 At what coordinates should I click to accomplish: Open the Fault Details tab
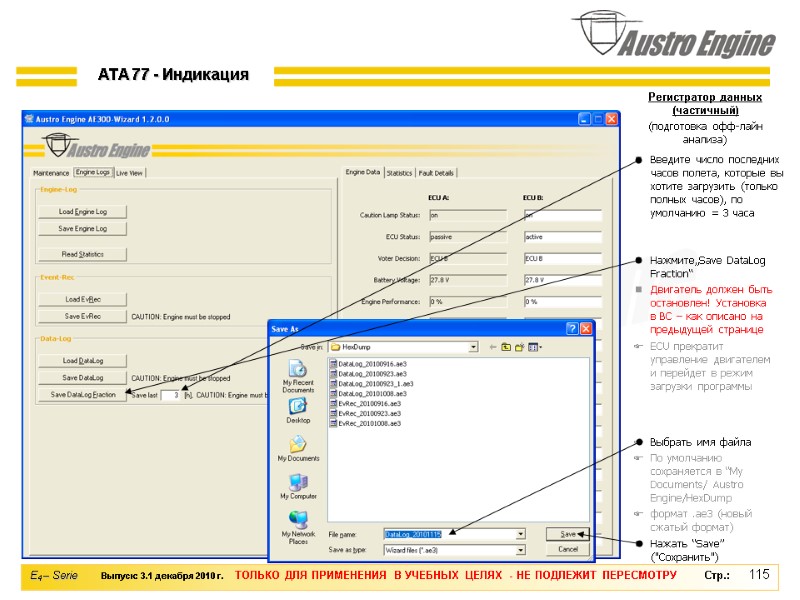tap(436, 173)
